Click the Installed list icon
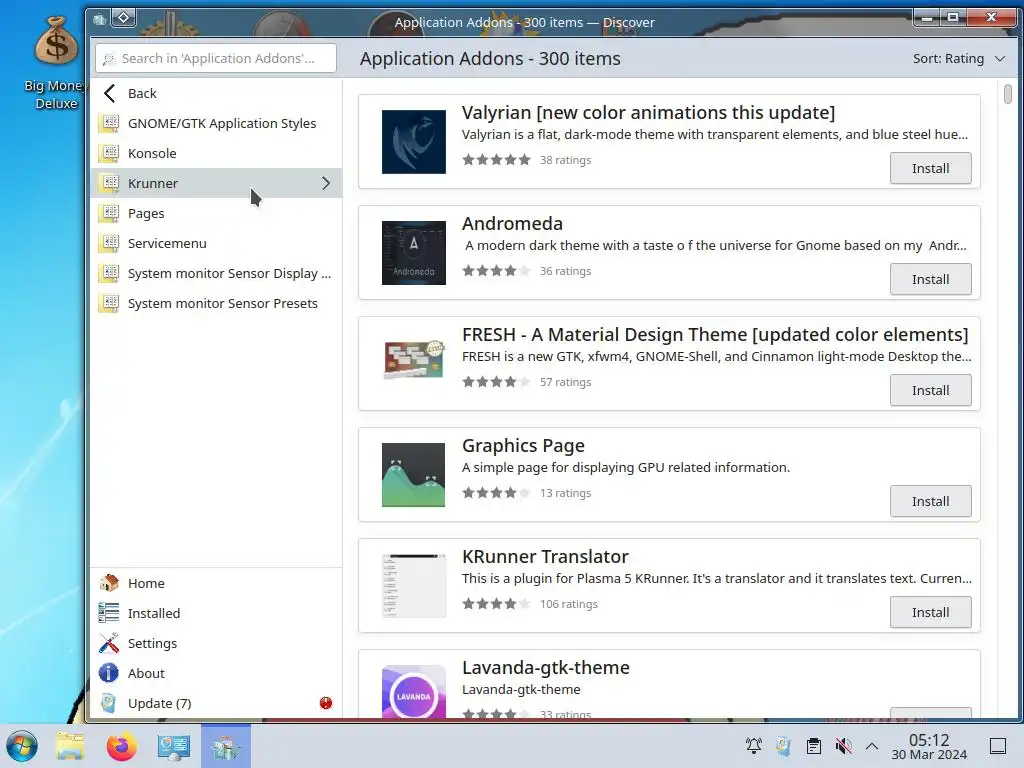The image size is (1024, 768). 108,613
